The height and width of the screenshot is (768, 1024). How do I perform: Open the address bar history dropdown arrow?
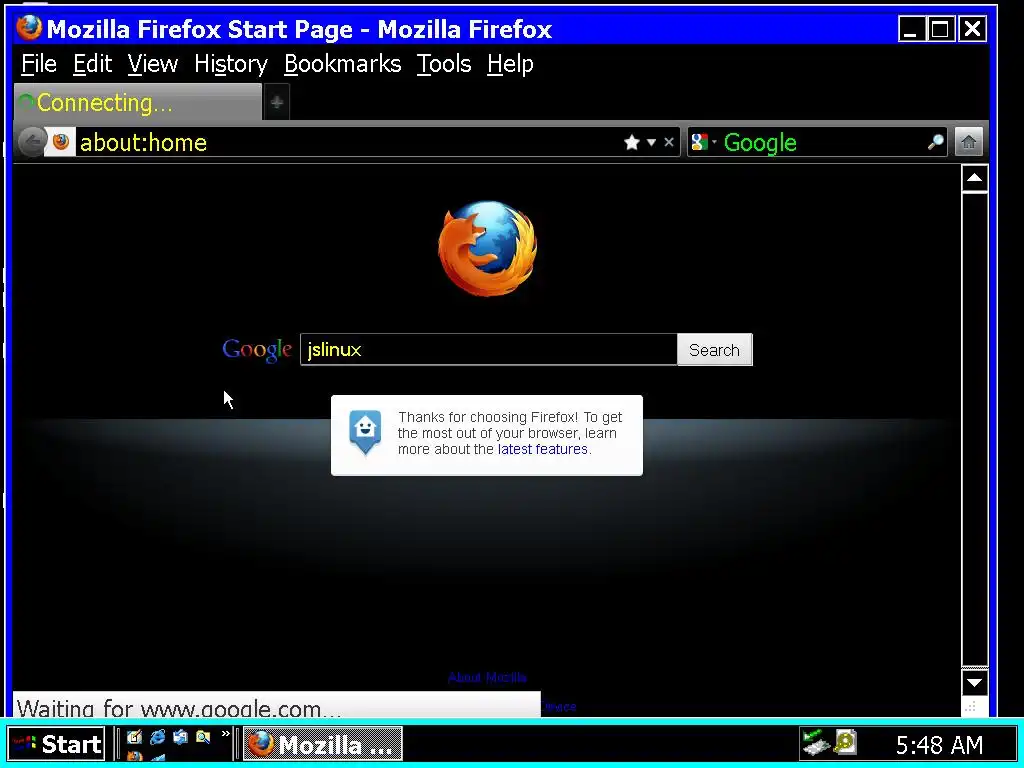tap(651, 142)
